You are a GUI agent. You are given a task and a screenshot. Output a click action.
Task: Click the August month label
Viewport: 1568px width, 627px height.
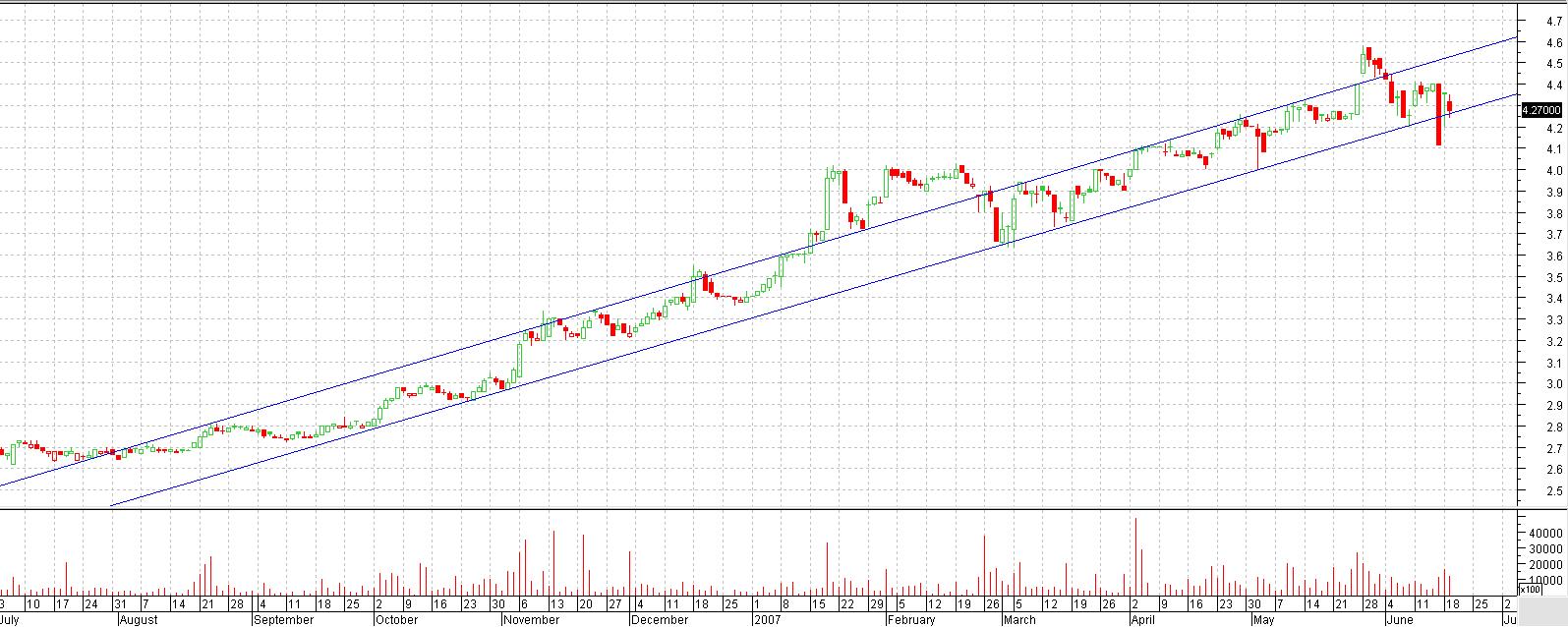[138, 620]
